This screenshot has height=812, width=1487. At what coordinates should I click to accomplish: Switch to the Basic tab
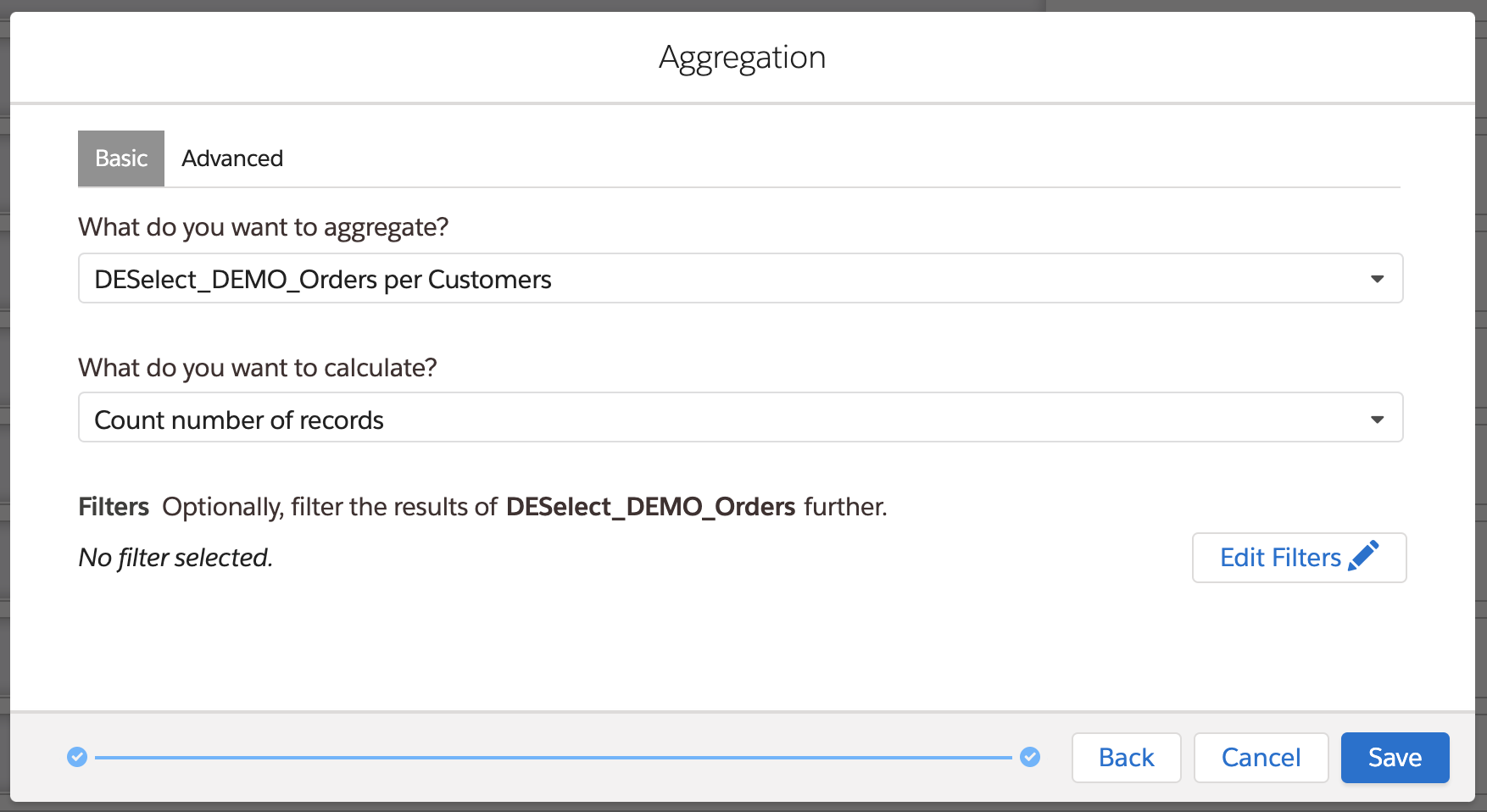click(x=121, y=159)
